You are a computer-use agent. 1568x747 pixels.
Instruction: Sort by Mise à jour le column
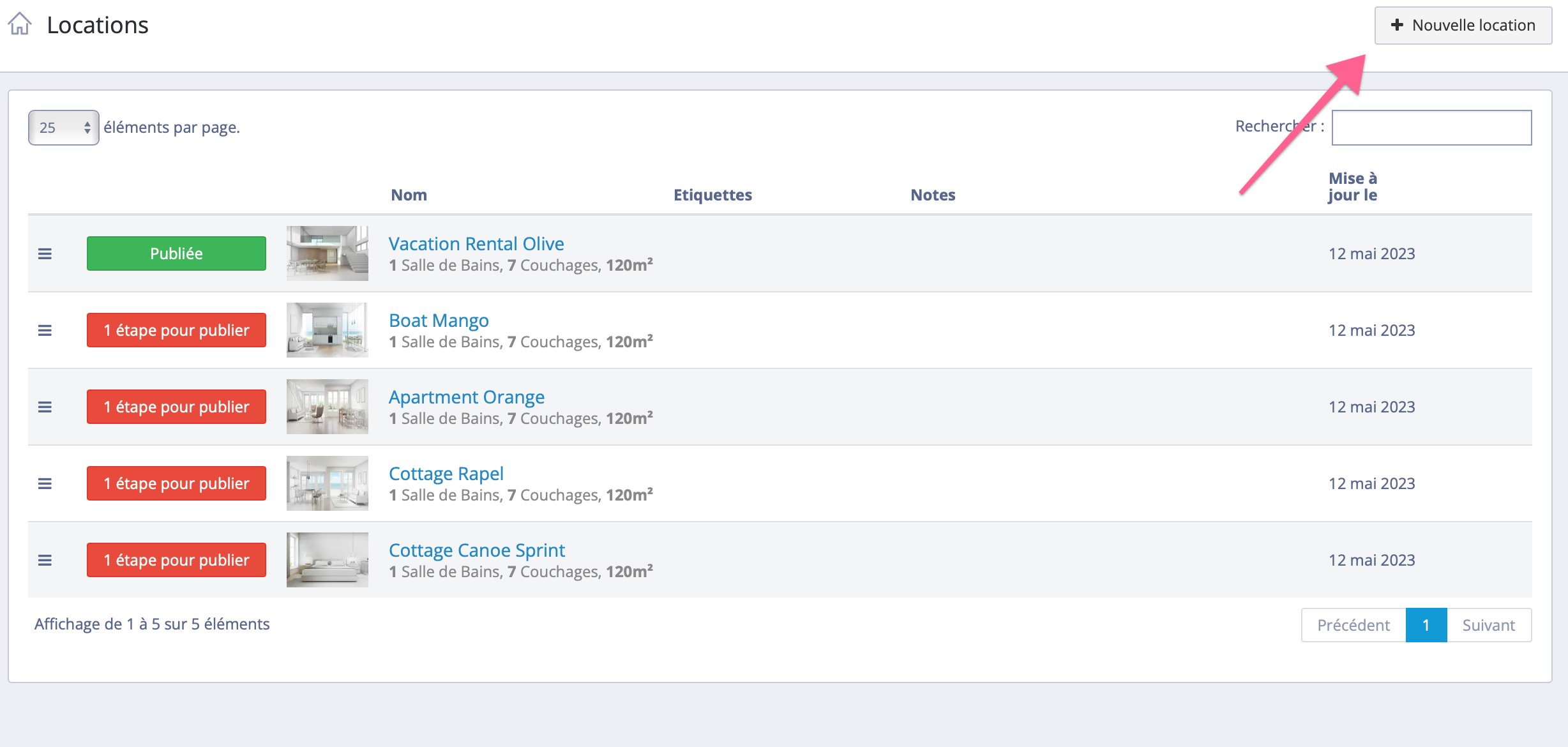coord(1353,186)
